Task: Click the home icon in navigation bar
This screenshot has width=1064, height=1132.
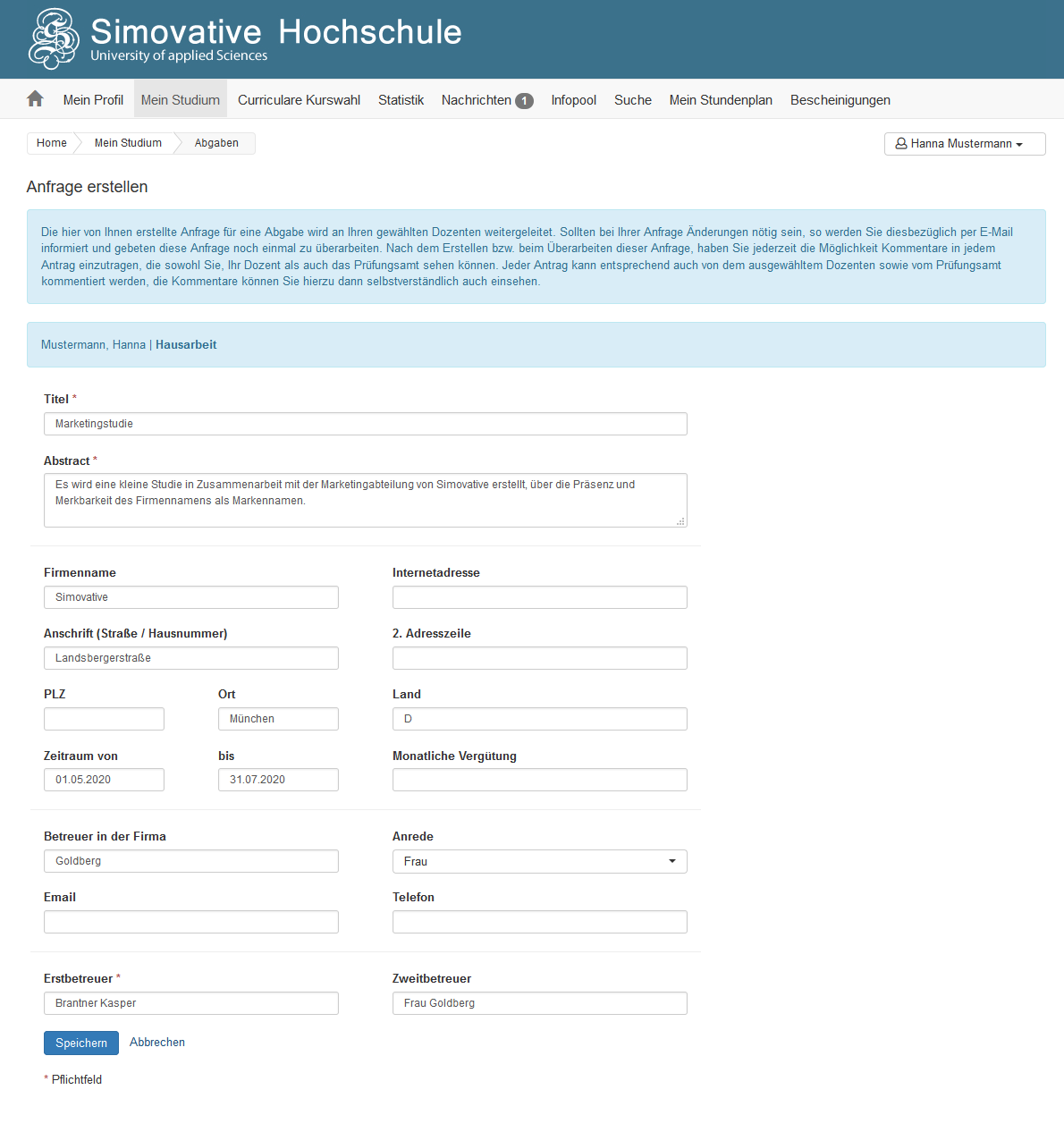Action: click(x=35, y=99)
